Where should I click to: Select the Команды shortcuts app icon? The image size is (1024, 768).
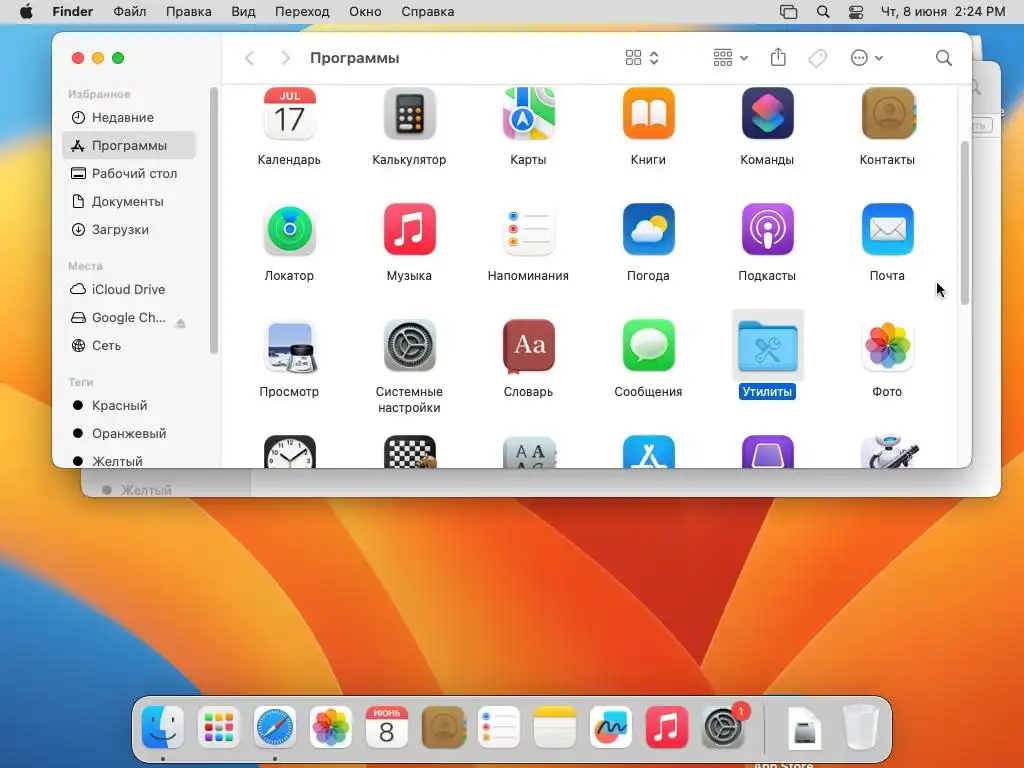(x=767, y=114)
